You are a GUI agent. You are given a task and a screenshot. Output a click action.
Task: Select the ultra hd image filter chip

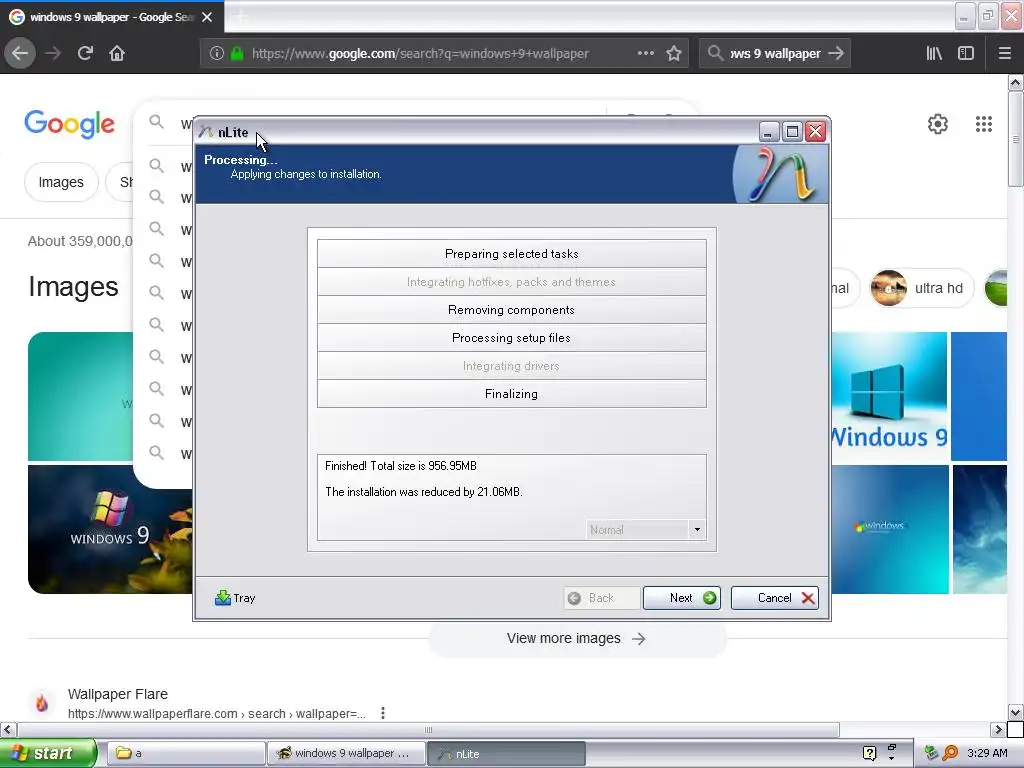[921, 288]
